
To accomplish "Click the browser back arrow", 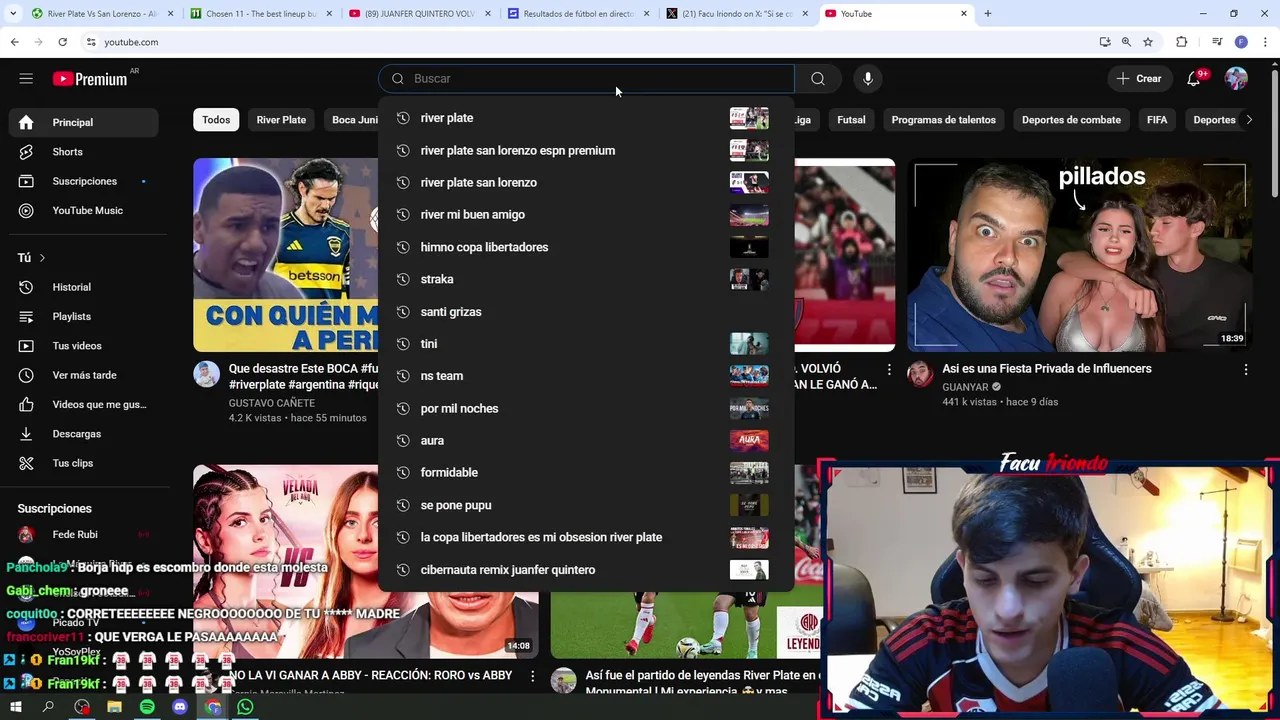I will pos(14,42).
